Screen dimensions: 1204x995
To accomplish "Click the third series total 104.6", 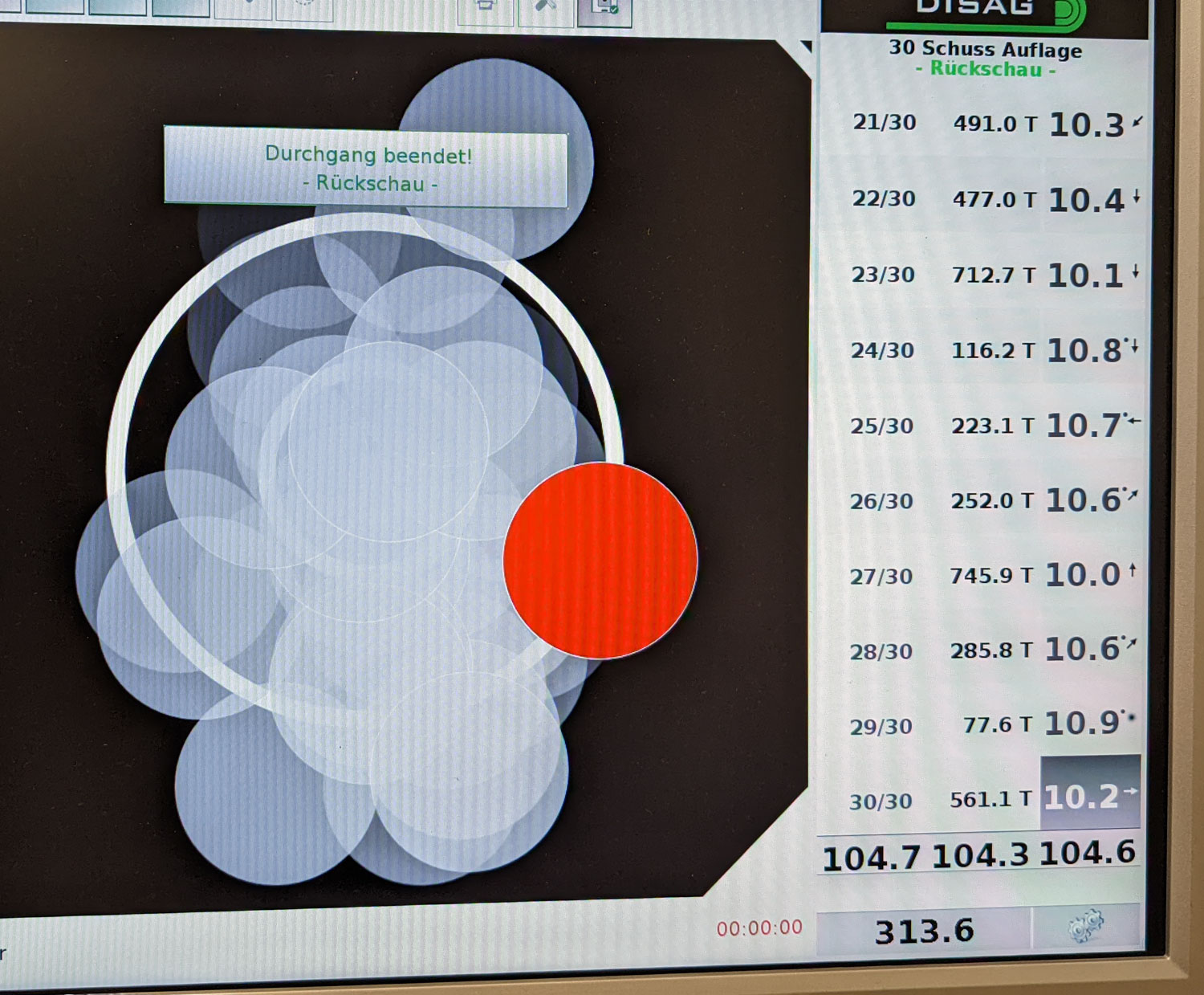I will point(1088,853).
